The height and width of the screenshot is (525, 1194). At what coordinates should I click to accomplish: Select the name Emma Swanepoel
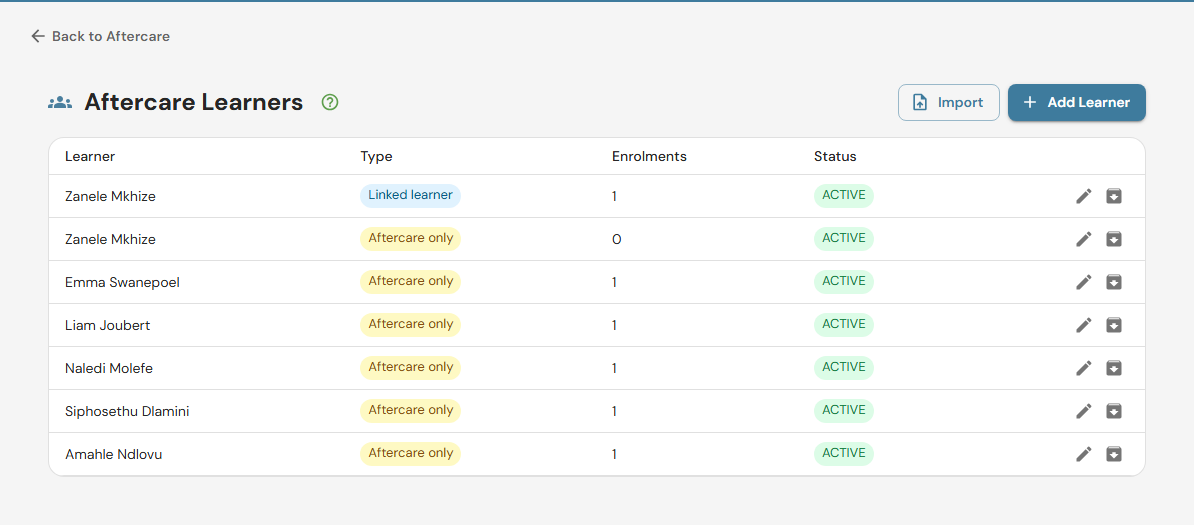click(122, 282)
